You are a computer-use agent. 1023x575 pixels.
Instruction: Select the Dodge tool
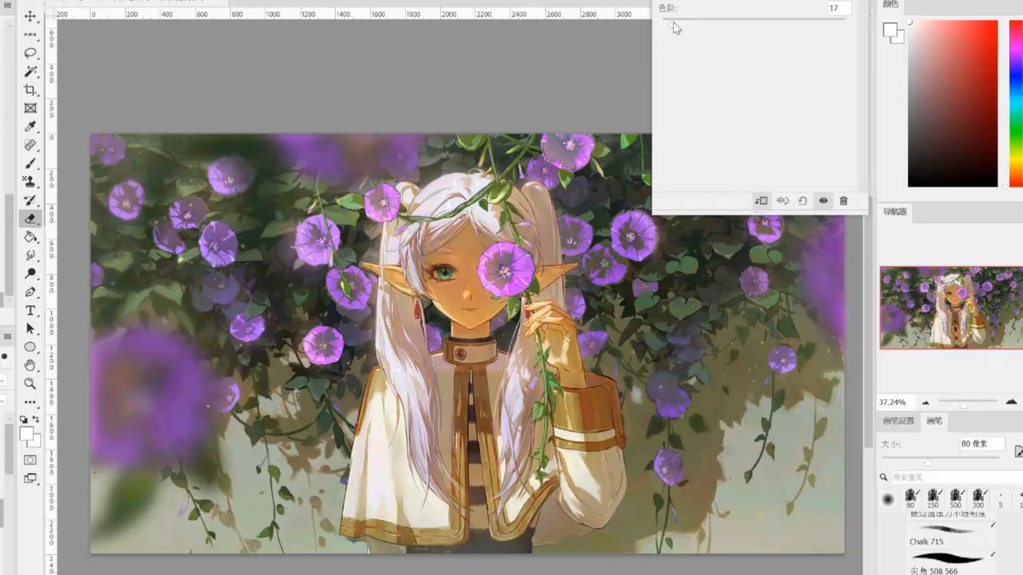tap(30, 273)
